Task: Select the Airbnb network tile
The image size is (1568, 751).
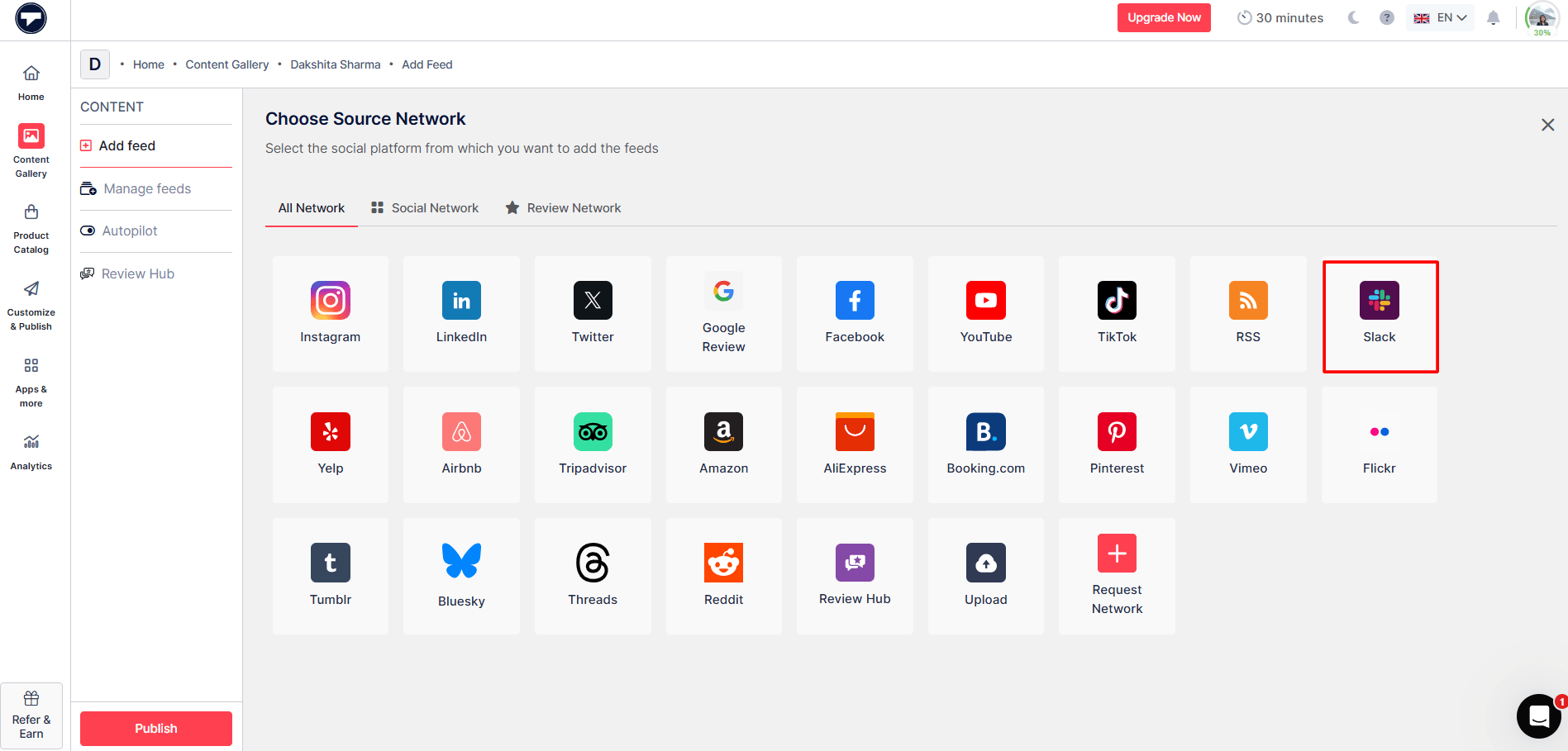Action: 461,445
